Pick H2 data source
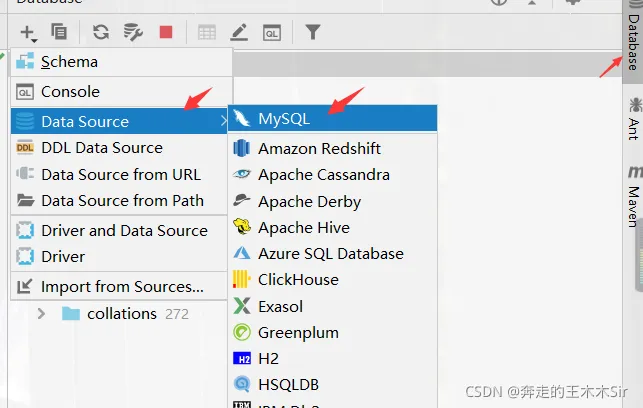 tap(333, 359)
